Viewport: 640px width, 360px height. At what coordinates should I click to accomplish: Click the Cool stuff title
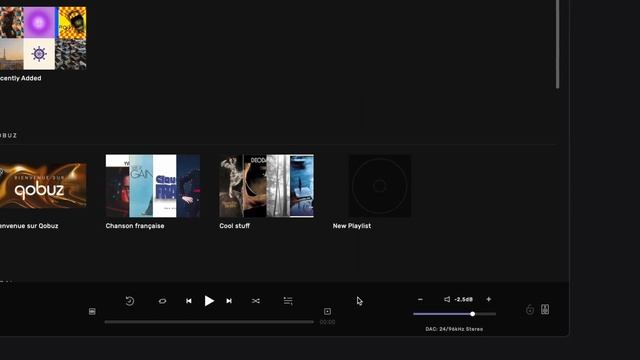234,226
